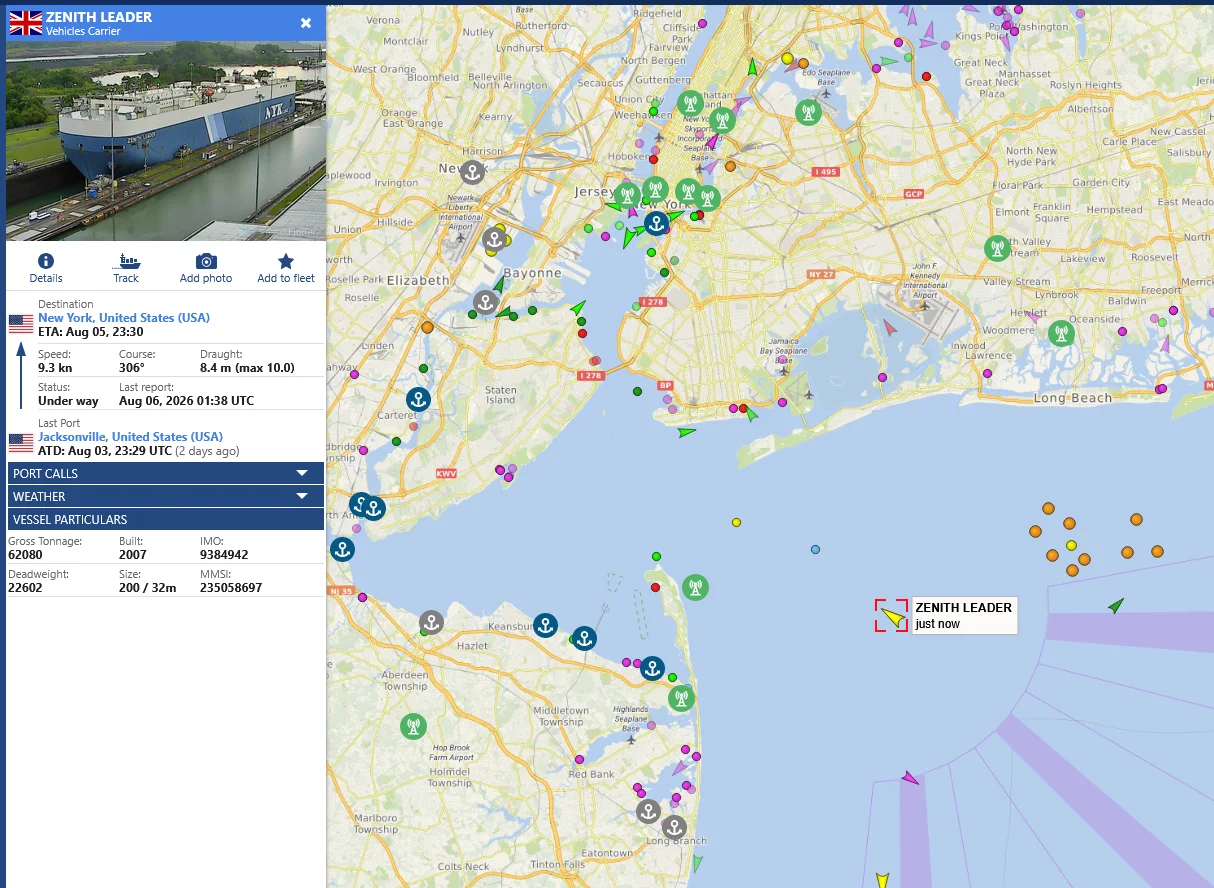Add vessel to fleet star icon
This screenshot has height=888, width=1214.
(x=286, y=261)
